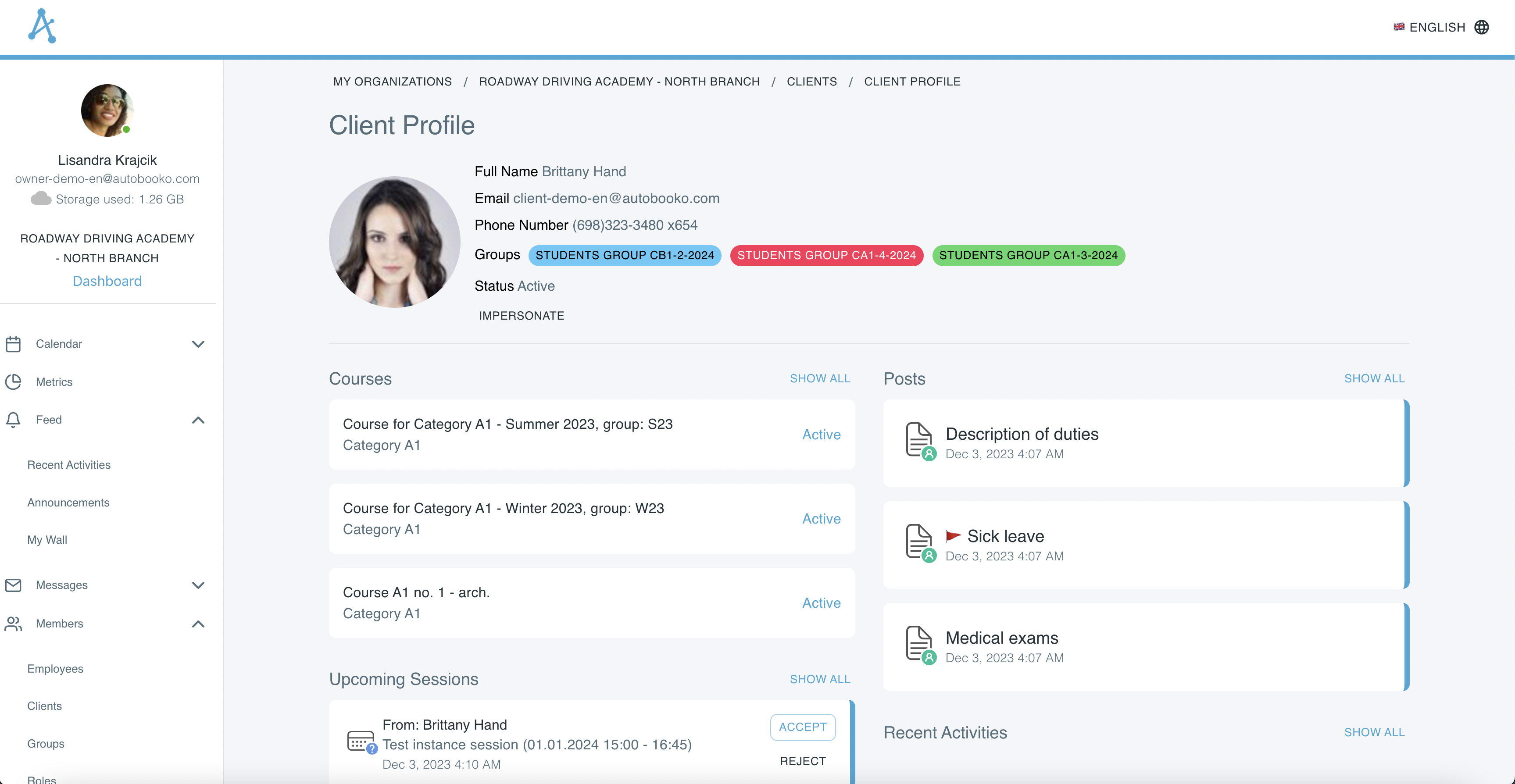
Task: Click the Feed bell icon
Action: [x=14, y=419]
